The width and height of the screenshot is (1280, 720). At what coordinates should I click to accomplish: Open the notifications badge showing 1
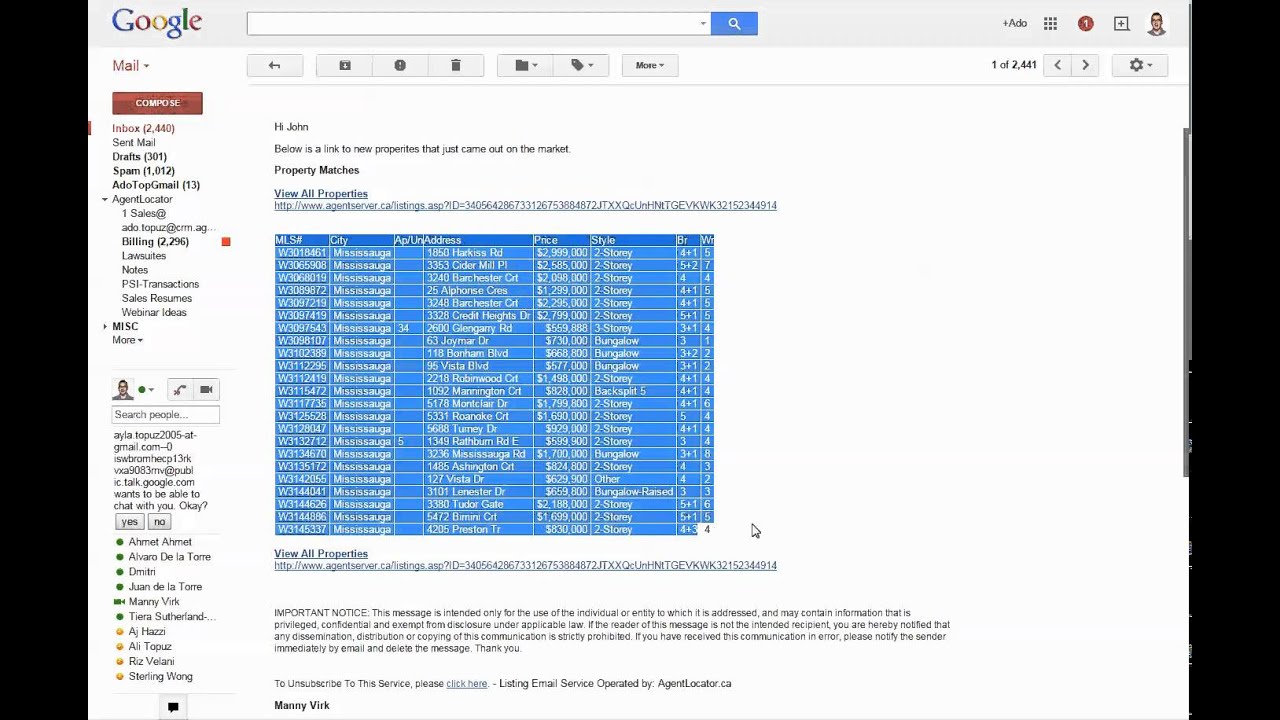1085,23
